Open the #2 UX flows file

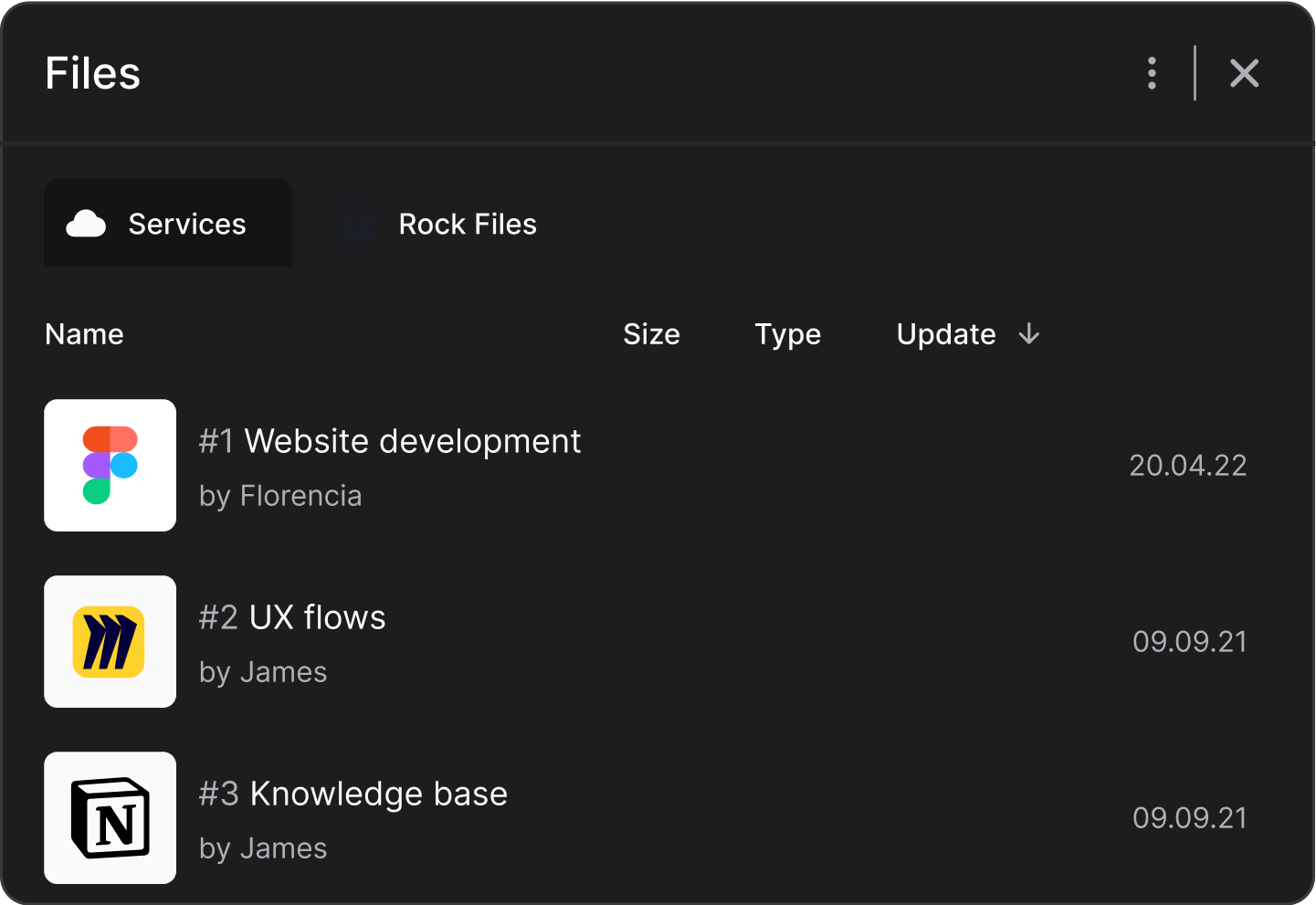point(292,617)
